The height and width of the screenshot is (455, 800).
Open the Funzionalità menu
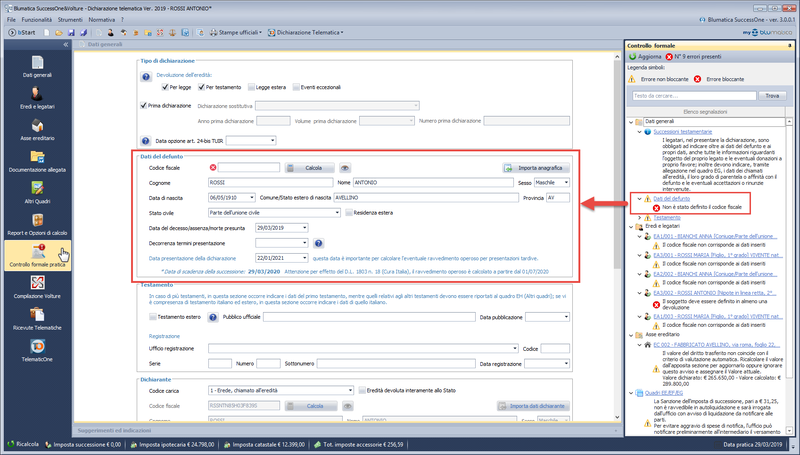point(37,19)
